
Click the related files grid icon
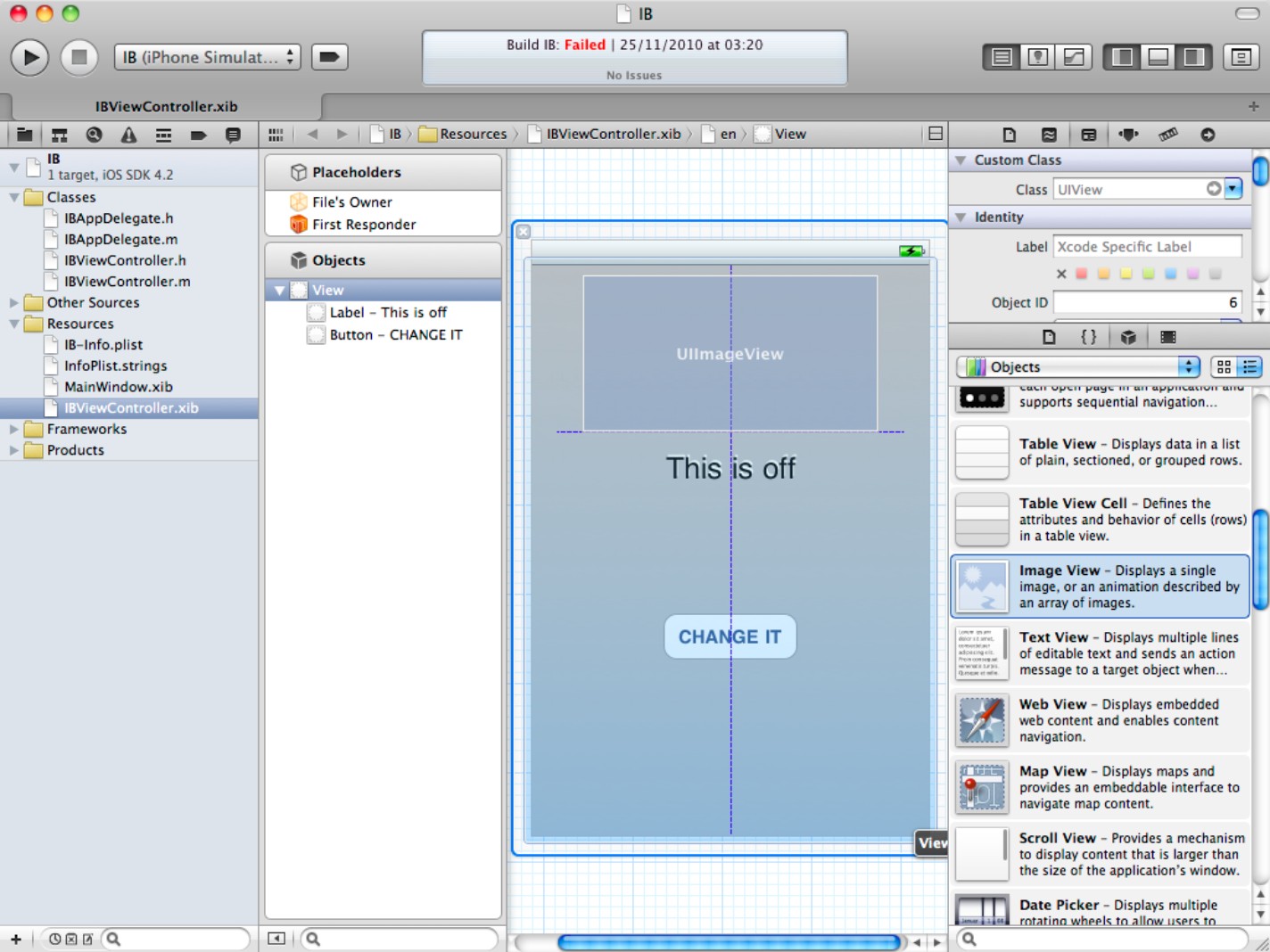[x=276, y=135]
